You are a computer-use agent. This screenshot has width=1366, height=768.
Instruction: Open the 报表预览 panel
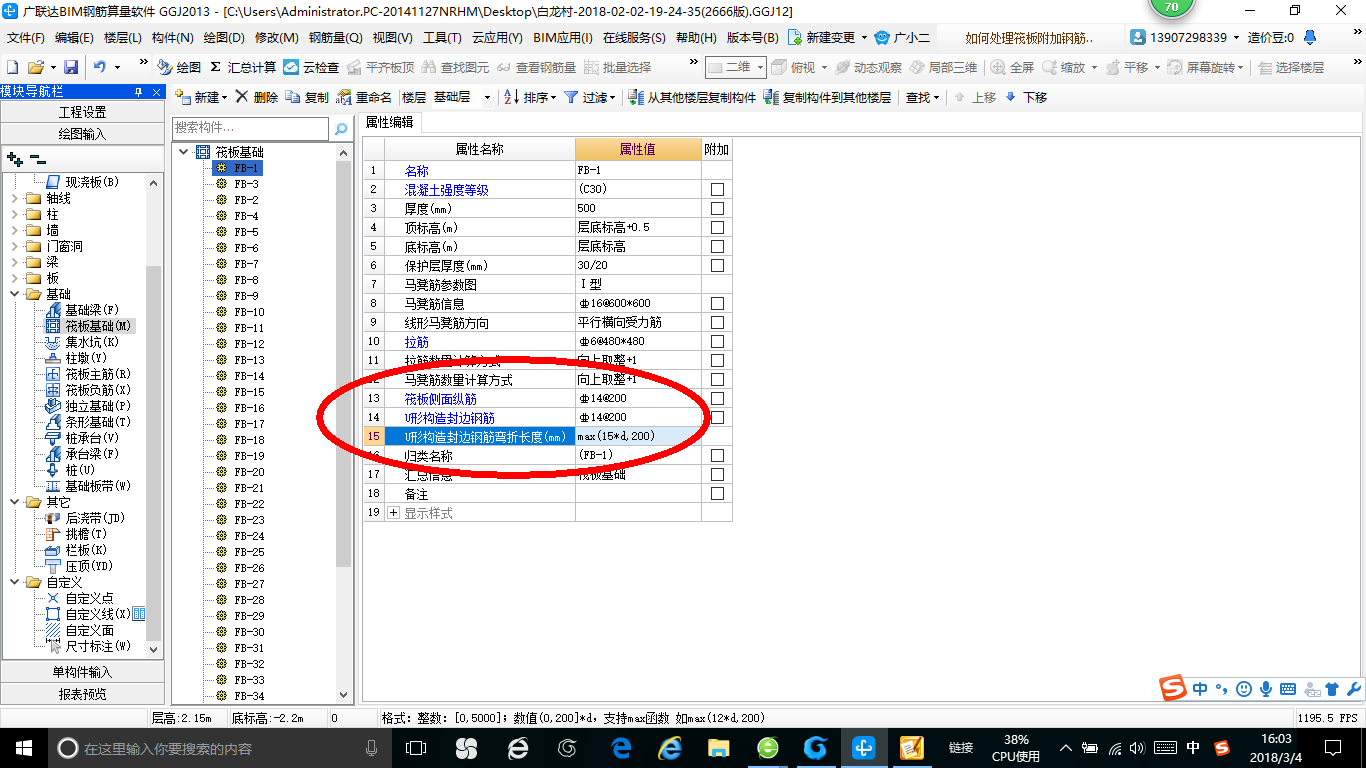coord(82,694)
